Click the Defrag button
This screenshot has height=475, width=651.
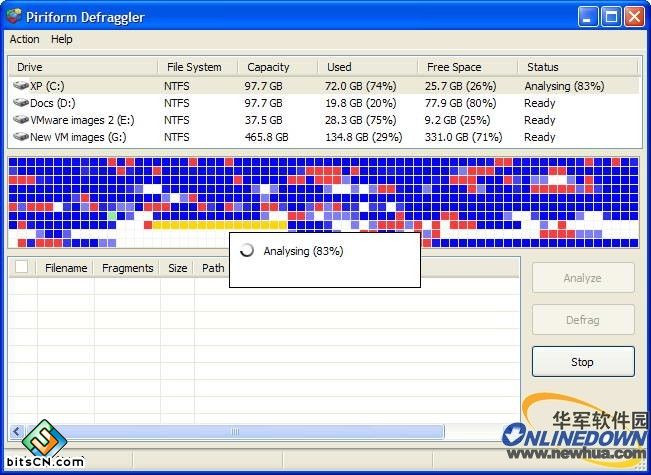click(x=582, y=320)
